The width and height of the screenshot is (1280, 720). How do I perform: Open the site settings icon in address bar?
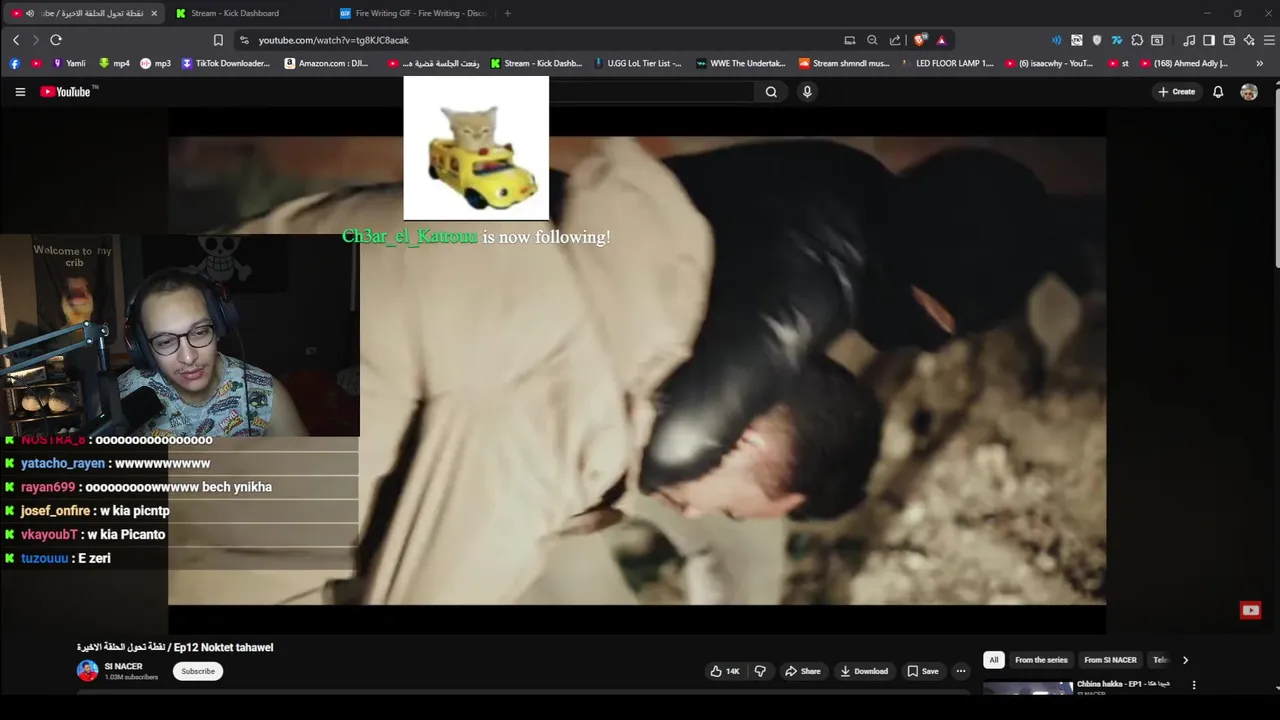244,40
